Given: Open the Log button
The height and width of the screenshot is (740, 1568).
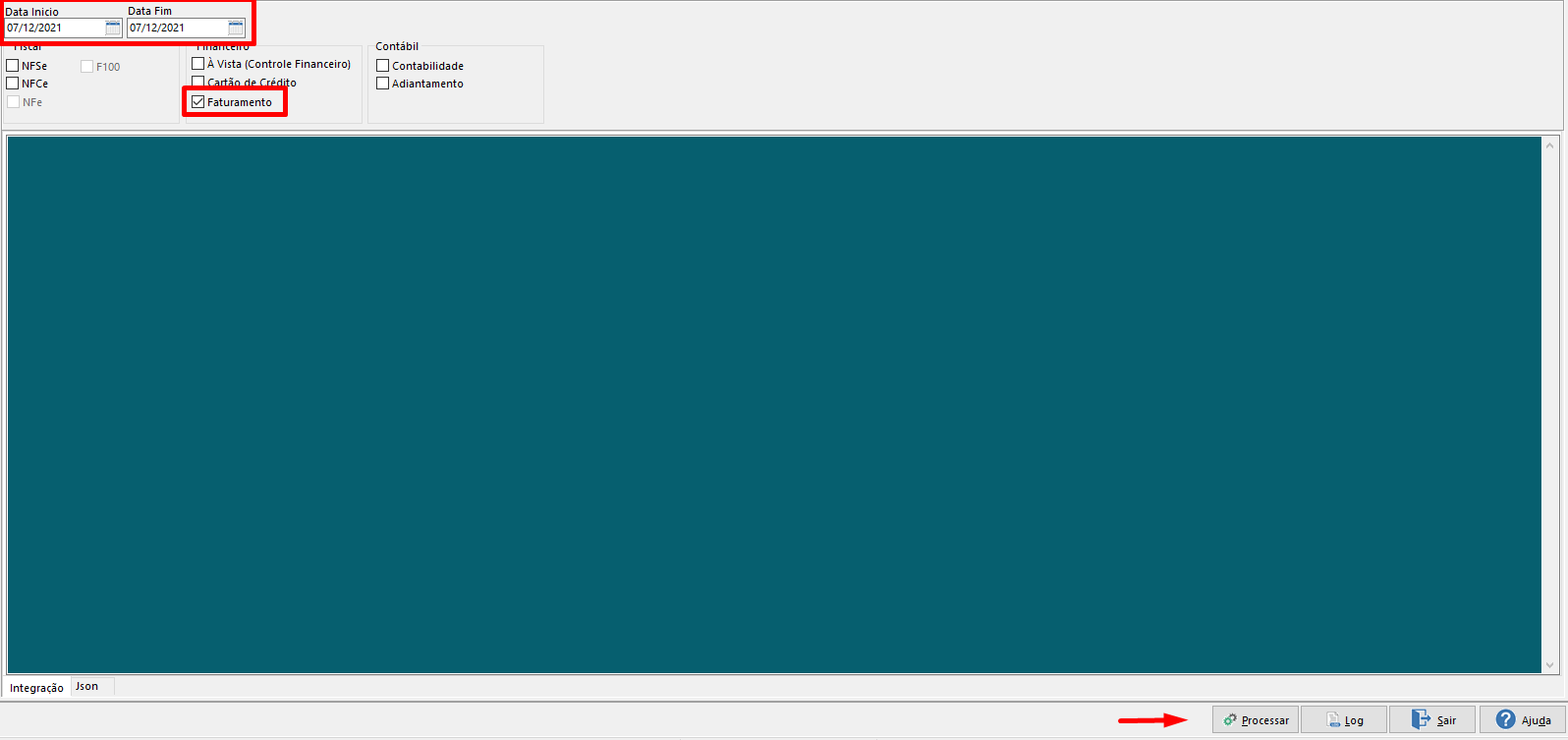Looking at the screenshot, I should (1344, 720).
